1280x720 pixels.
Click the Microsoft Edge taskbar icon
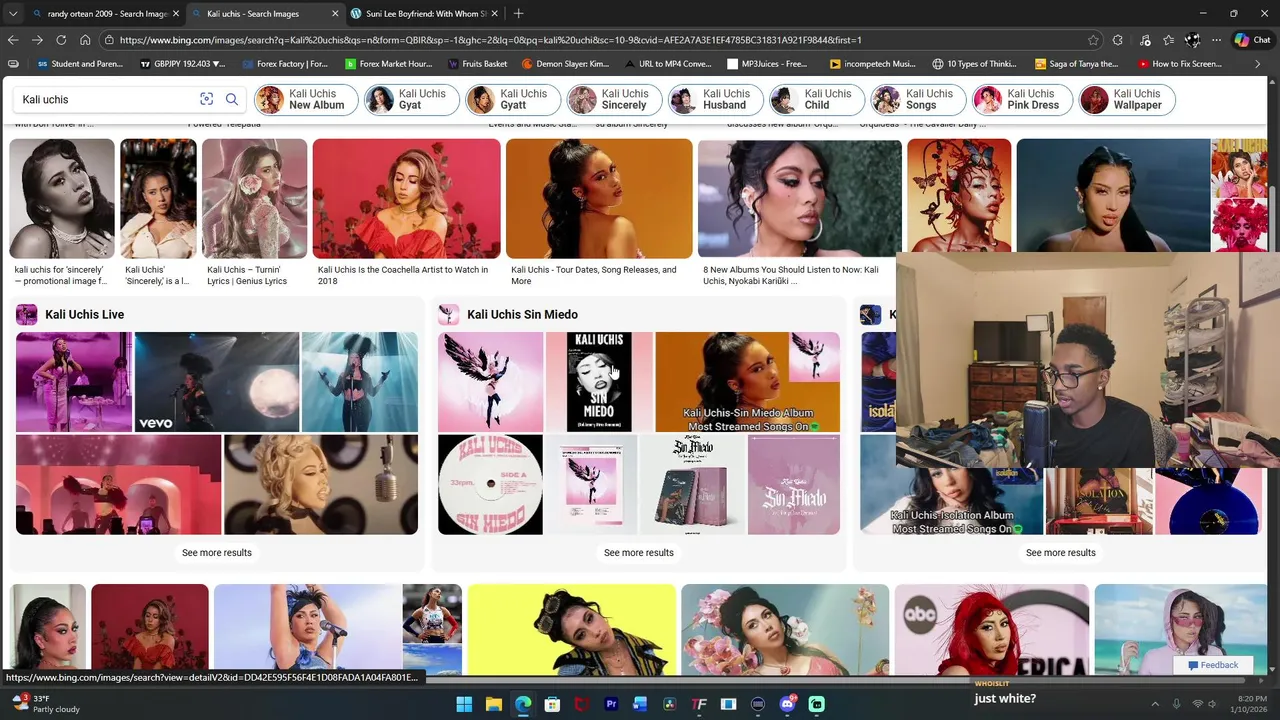coord(523,704)
